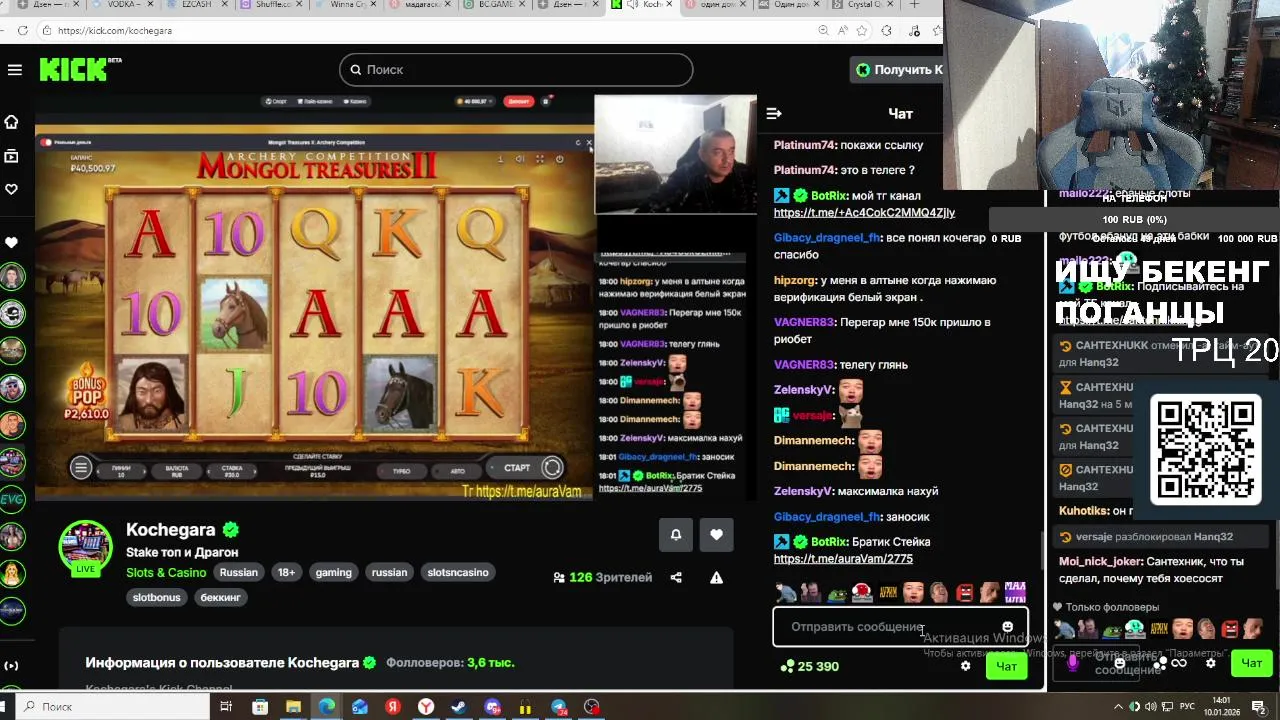The width and height of the screenshot is (1280, 720).
Task: Collapse the chat panel arrow icon
Action: [773, 113]
